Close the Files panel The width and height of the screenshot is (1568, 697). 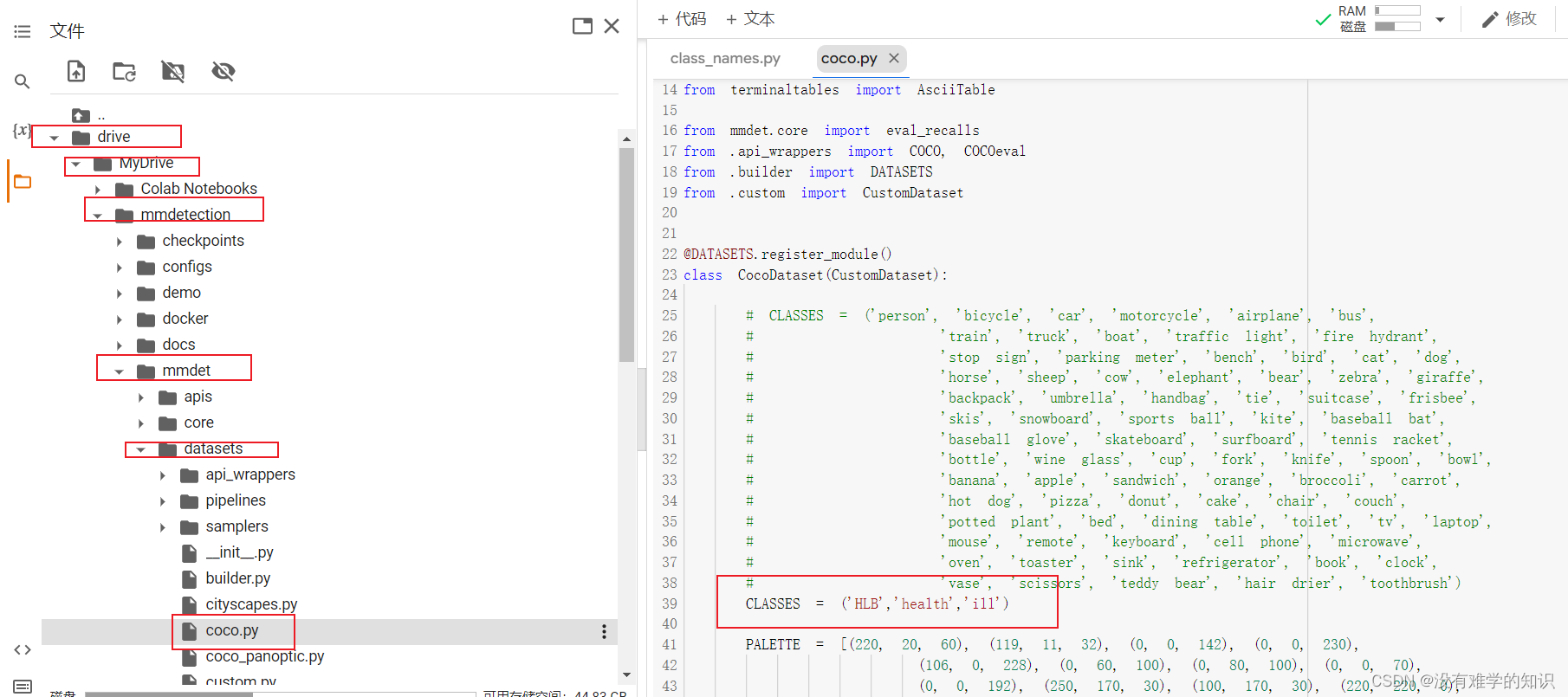click(612, 26)
